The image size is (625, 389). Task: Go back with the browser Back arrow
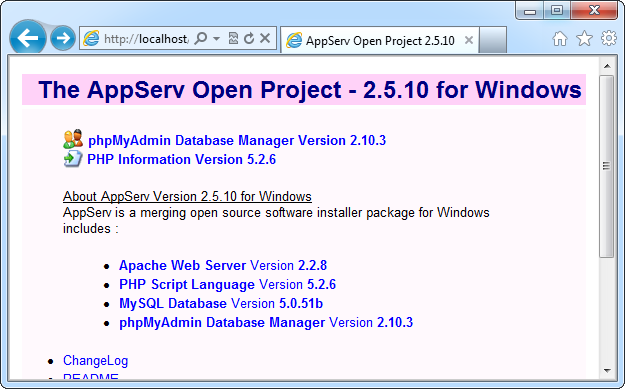(28, 38)
